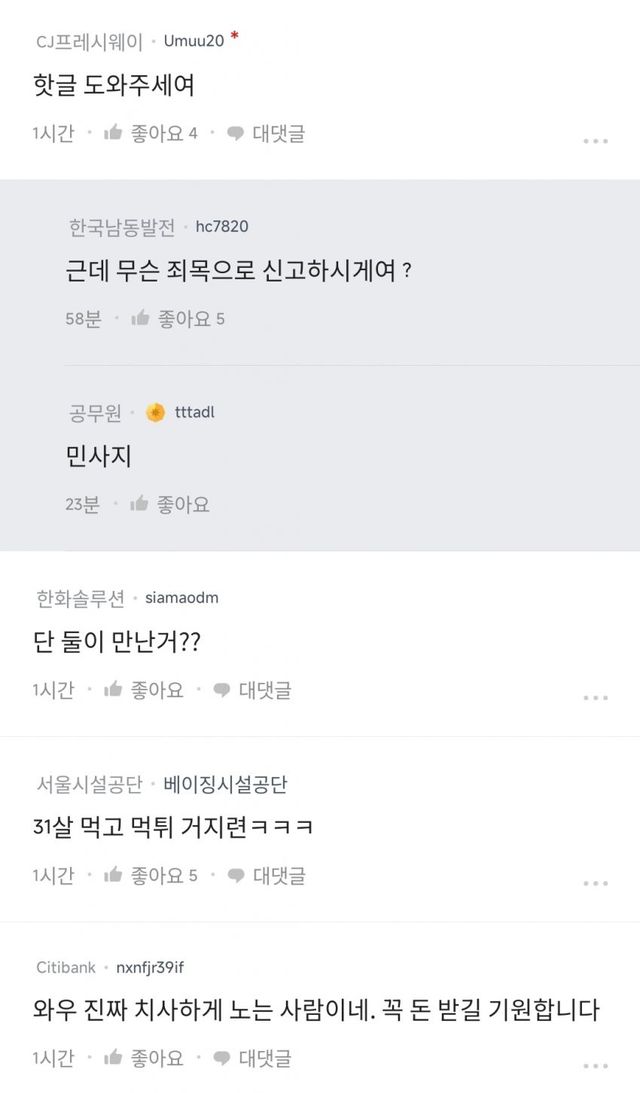
Task: Open three-dot menu on nxnfjr39if's comment
Action: 595,1065
